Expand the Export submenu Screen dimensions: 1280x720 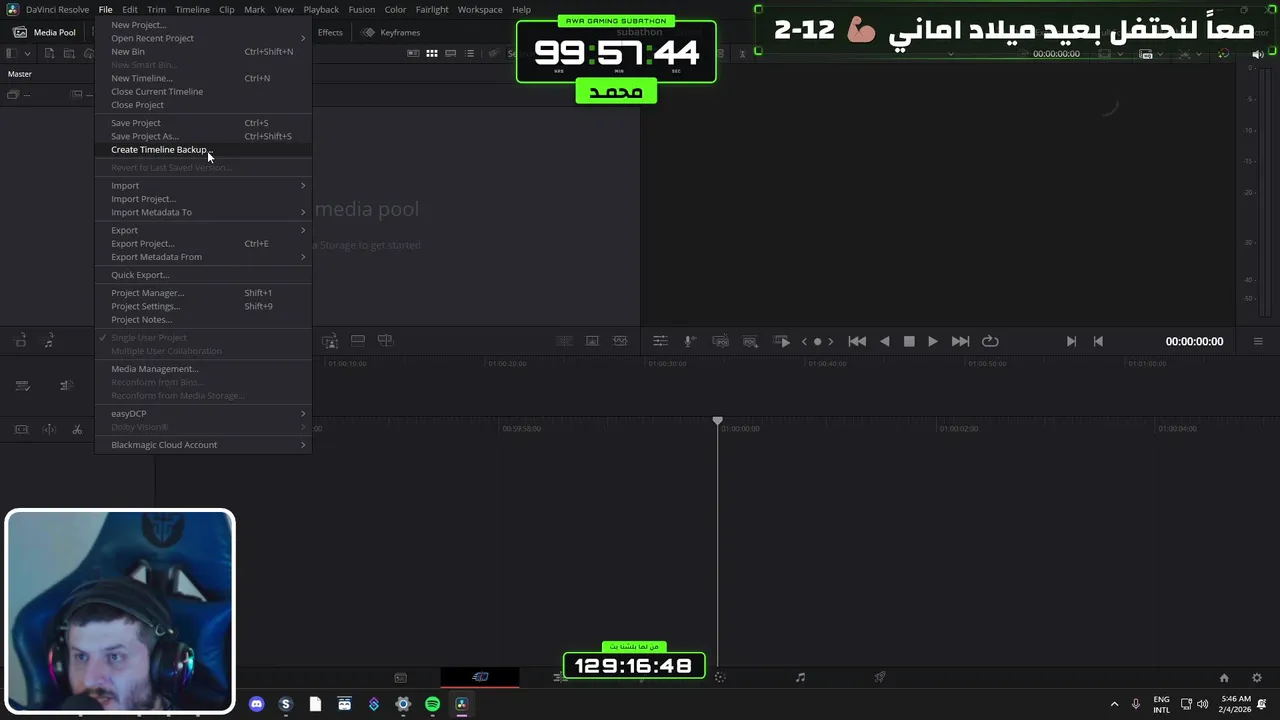[x=204, y=230]
